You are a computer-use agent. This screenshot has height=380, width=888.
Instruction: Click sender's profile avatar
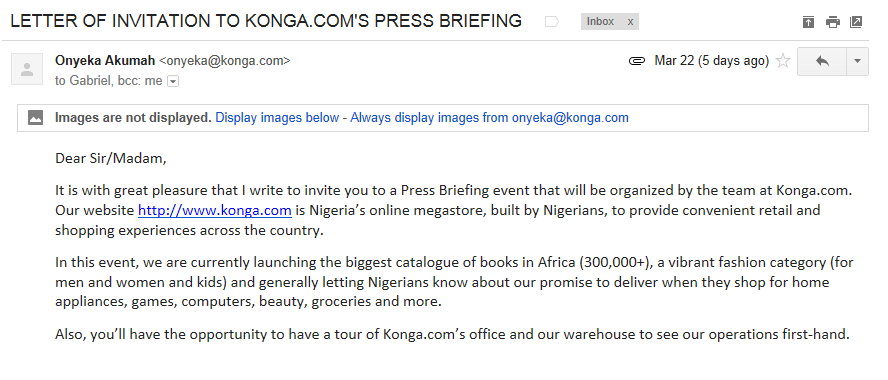(27, 69)
